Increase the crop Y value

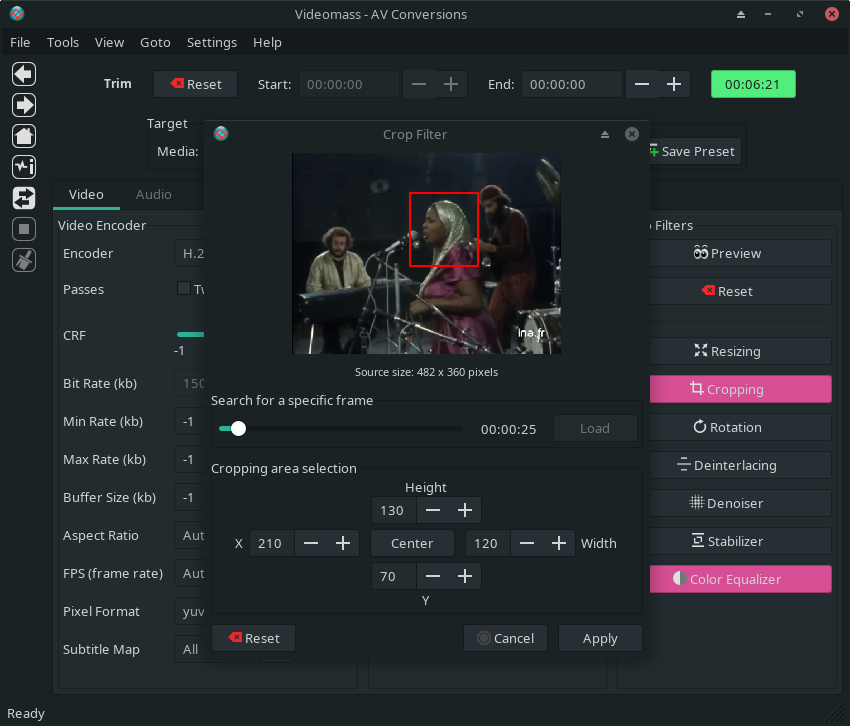465,576
